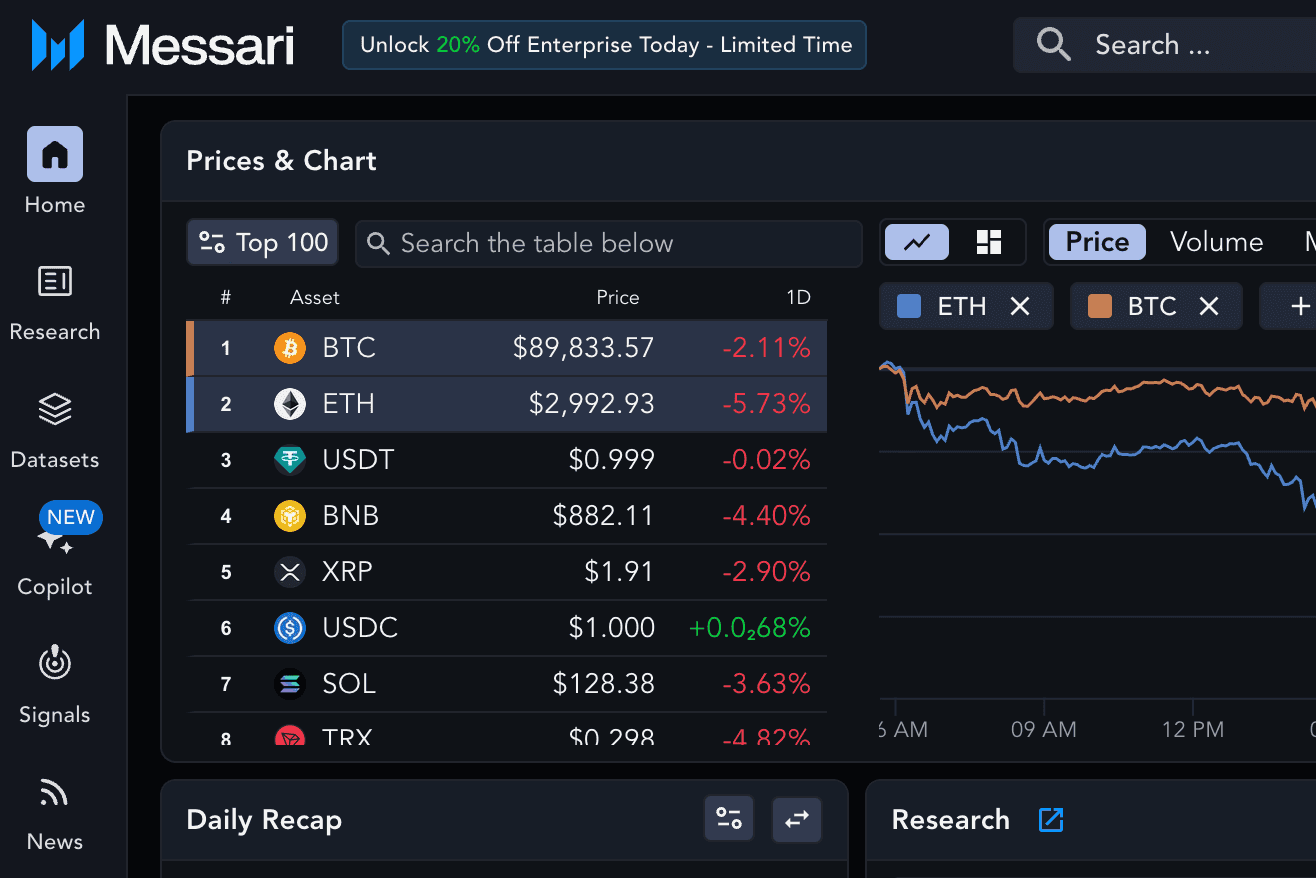Viewport: 1316px width, 878px height.
Task: Click the USDT tether coin icon
Action: (x=290, y=460)
